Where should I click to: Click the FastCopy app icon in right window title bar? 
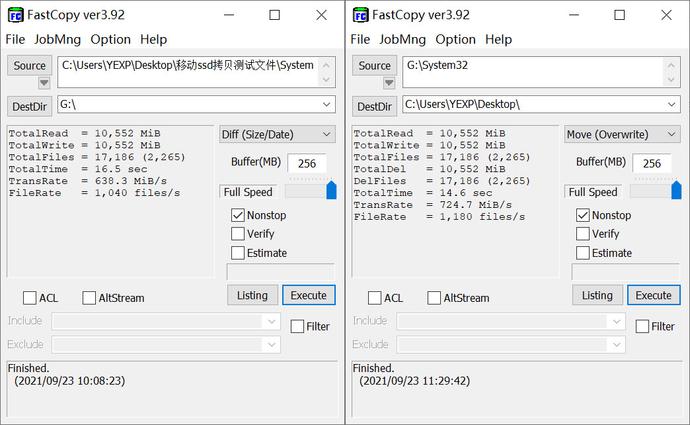click(x=361, y=15)
